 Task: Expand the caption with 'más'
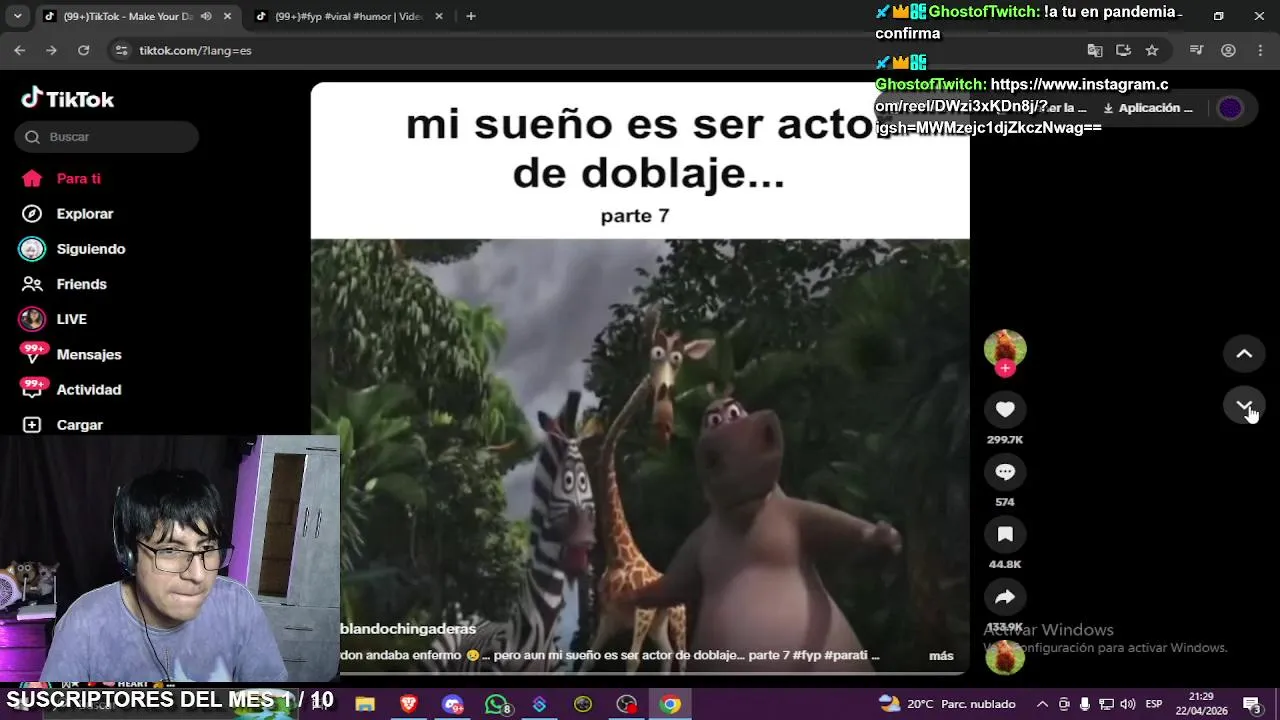(941, 656)
